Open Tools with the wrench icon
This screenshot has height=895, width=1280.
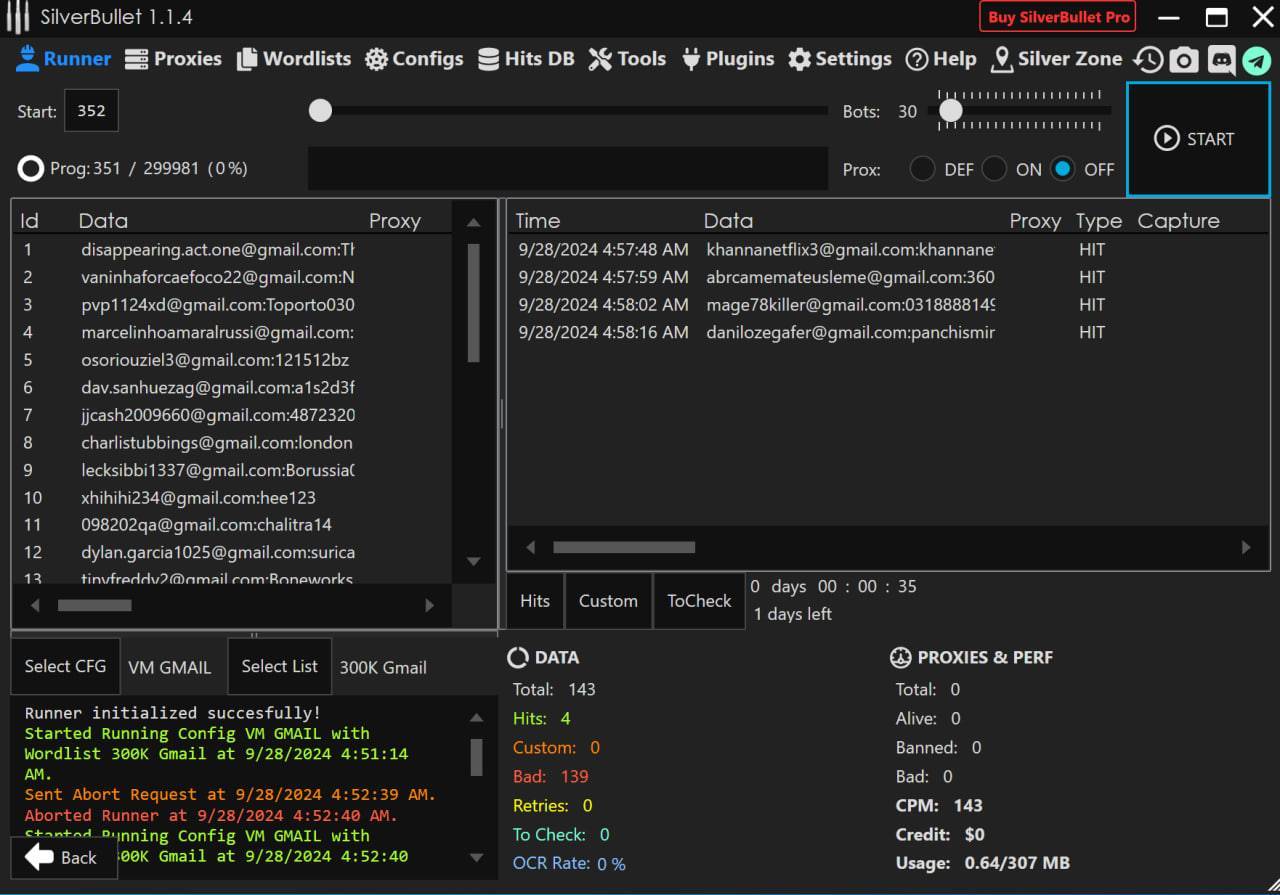627,59
